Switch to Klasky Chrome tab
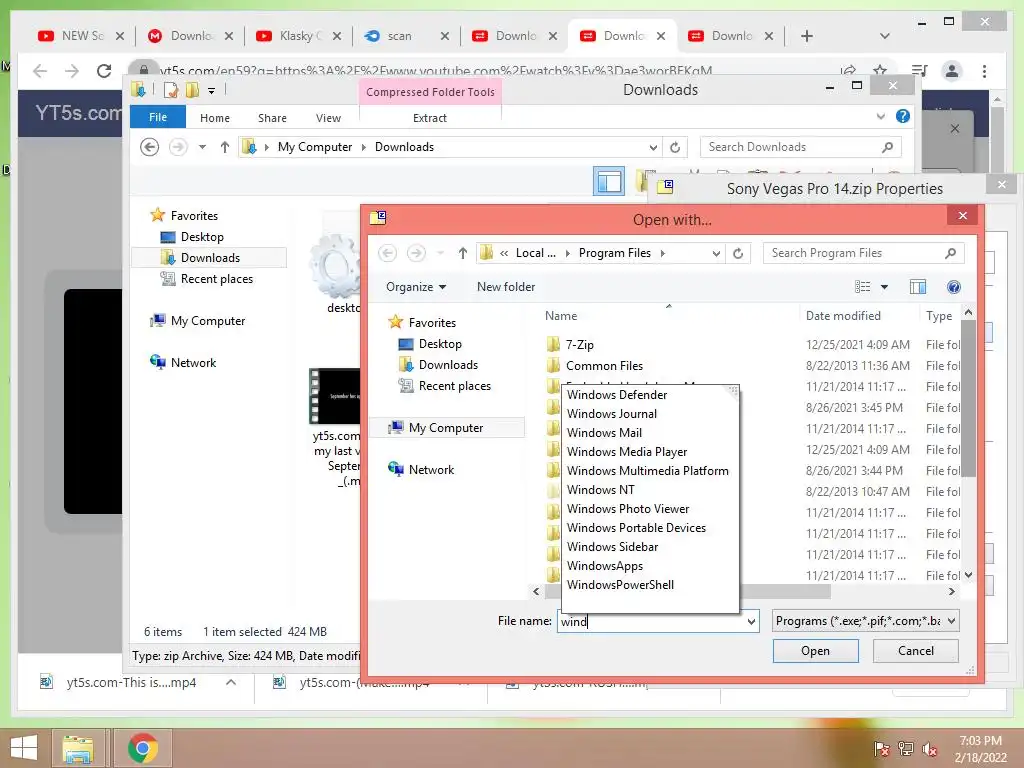 pos(299,36)
